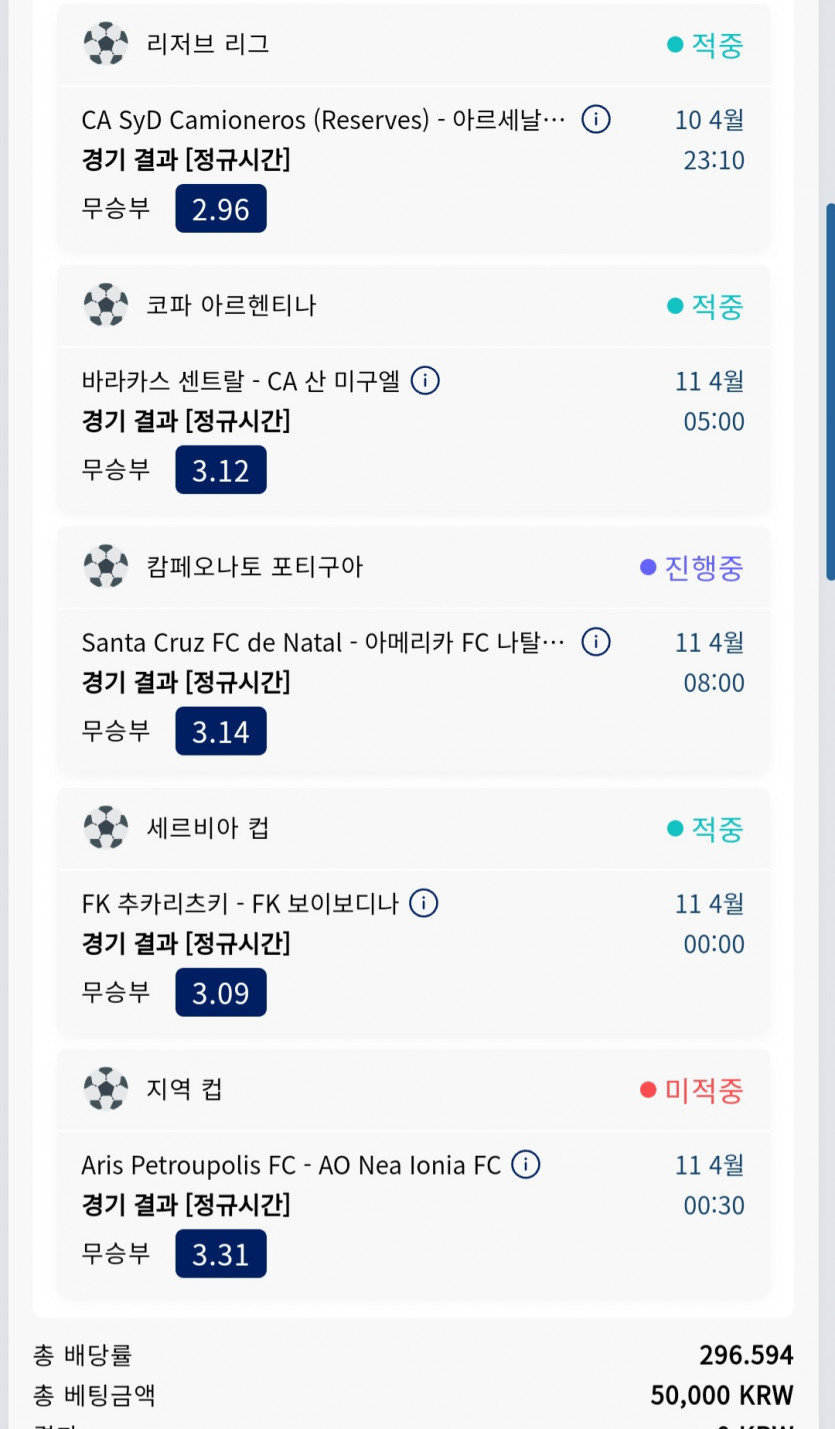Tap soccer ball icon for 캄페오나토 포티구아

[x=106, y=566]
